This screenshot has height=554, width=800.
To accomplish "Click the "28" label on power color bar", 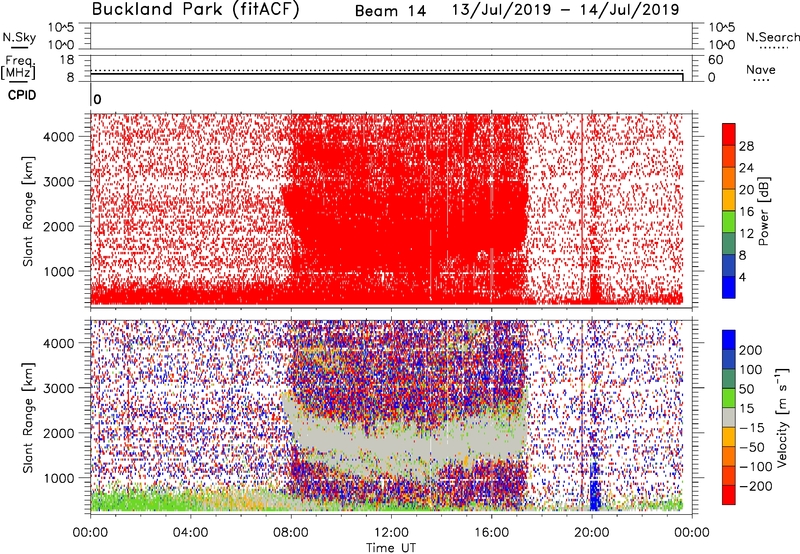I will (x=746, y=146).
